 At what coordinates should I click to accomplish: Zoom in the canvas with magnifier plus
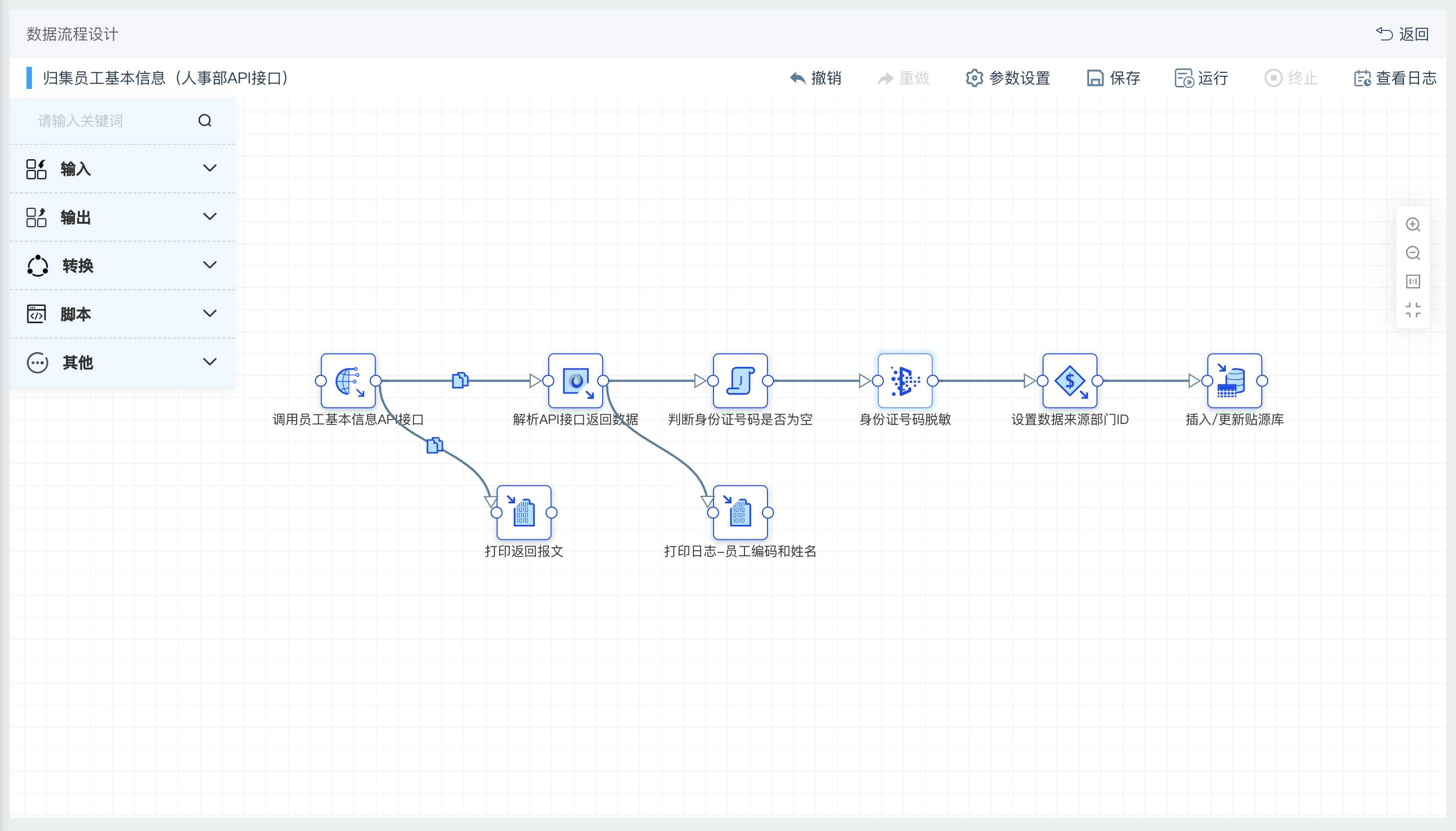tap(1413, 224)
